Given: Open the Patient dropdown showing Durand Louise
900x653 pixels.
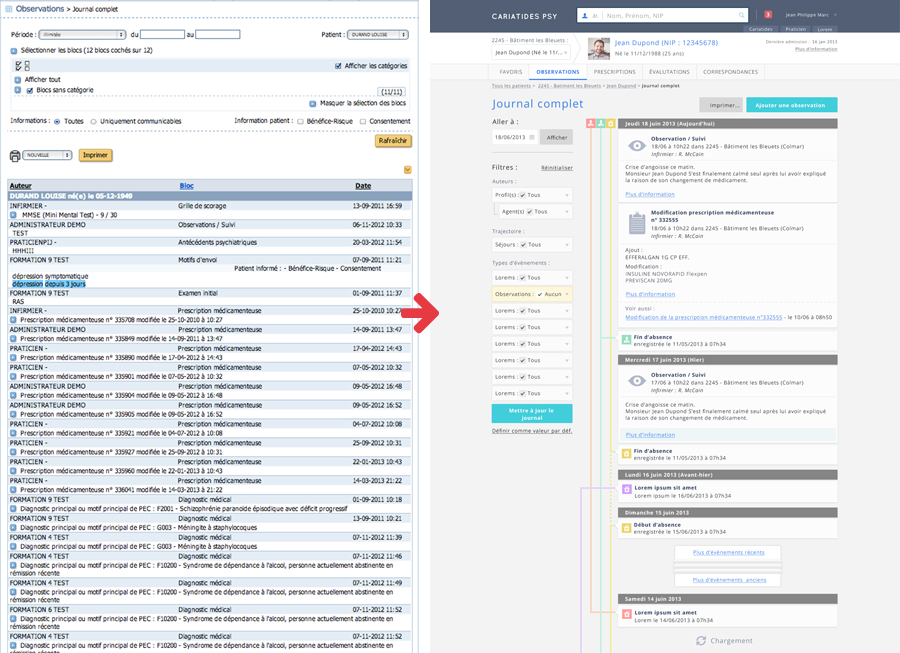Looking at the screenshot, I should (377, 34).
